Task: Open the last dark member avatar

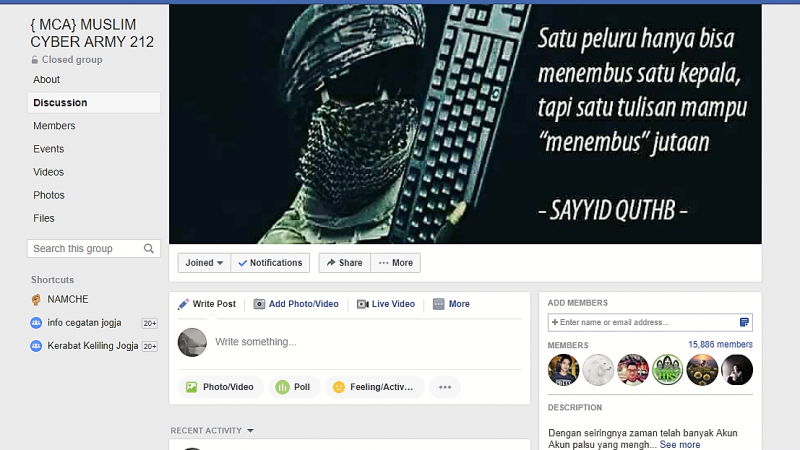Action: (x=737, y=369)
